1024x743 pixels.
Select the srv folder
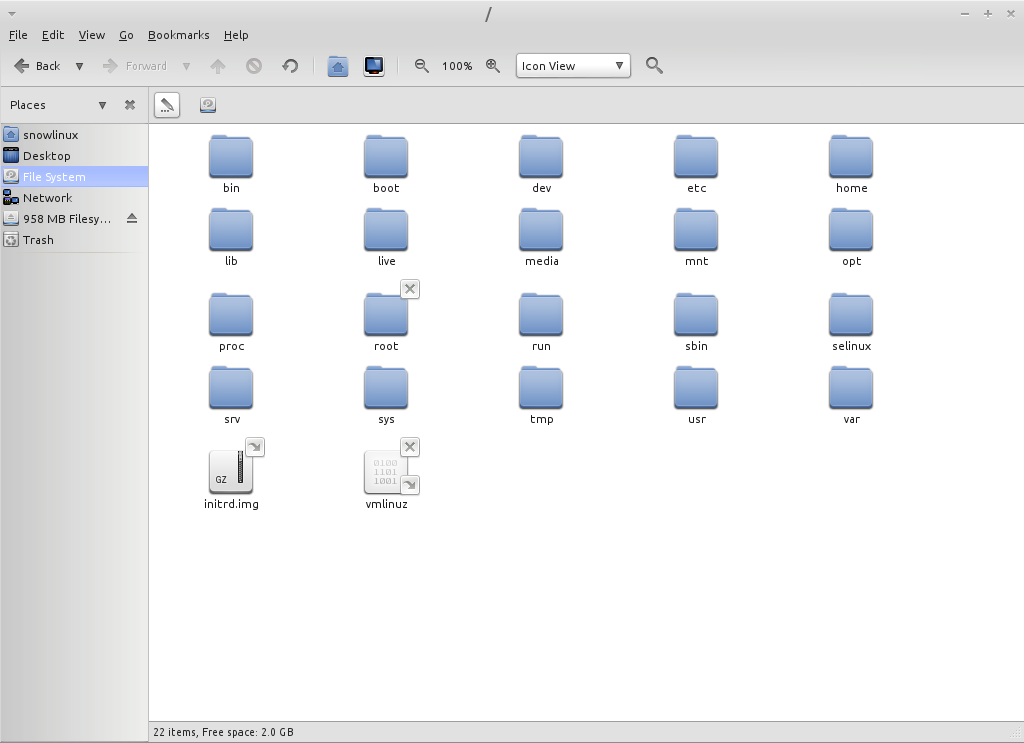pos(231,396)
